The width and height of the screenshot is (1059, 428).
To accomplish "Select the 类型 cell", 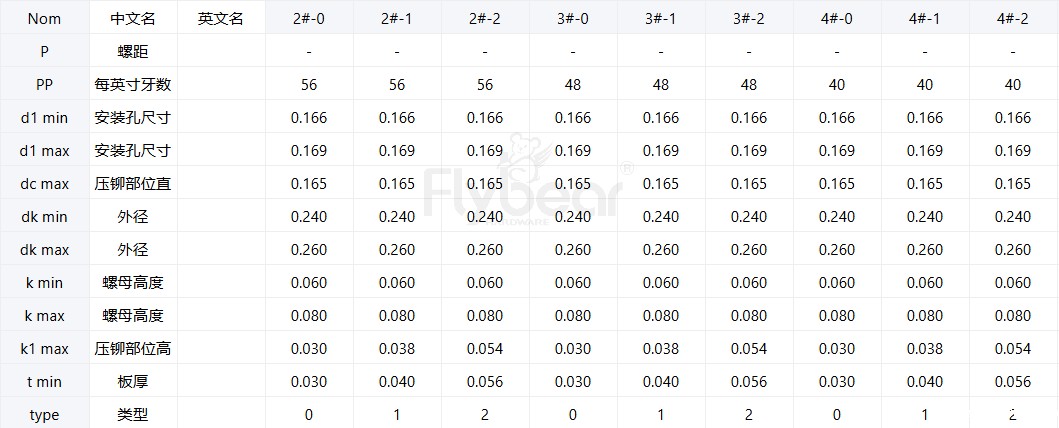I will [x=133, y=415].
